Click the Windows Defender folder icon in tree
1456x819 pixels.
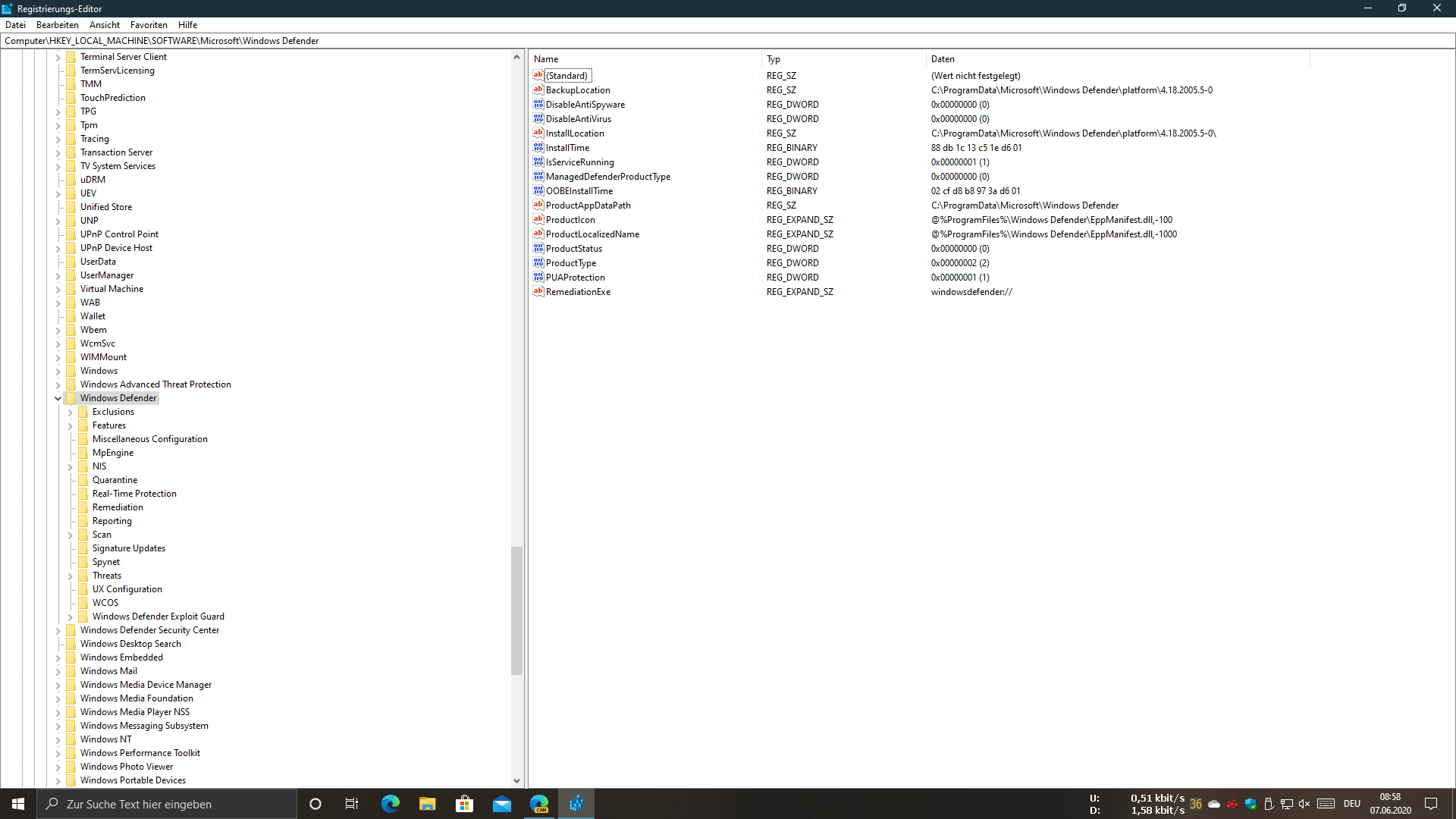tap(71, 398)
